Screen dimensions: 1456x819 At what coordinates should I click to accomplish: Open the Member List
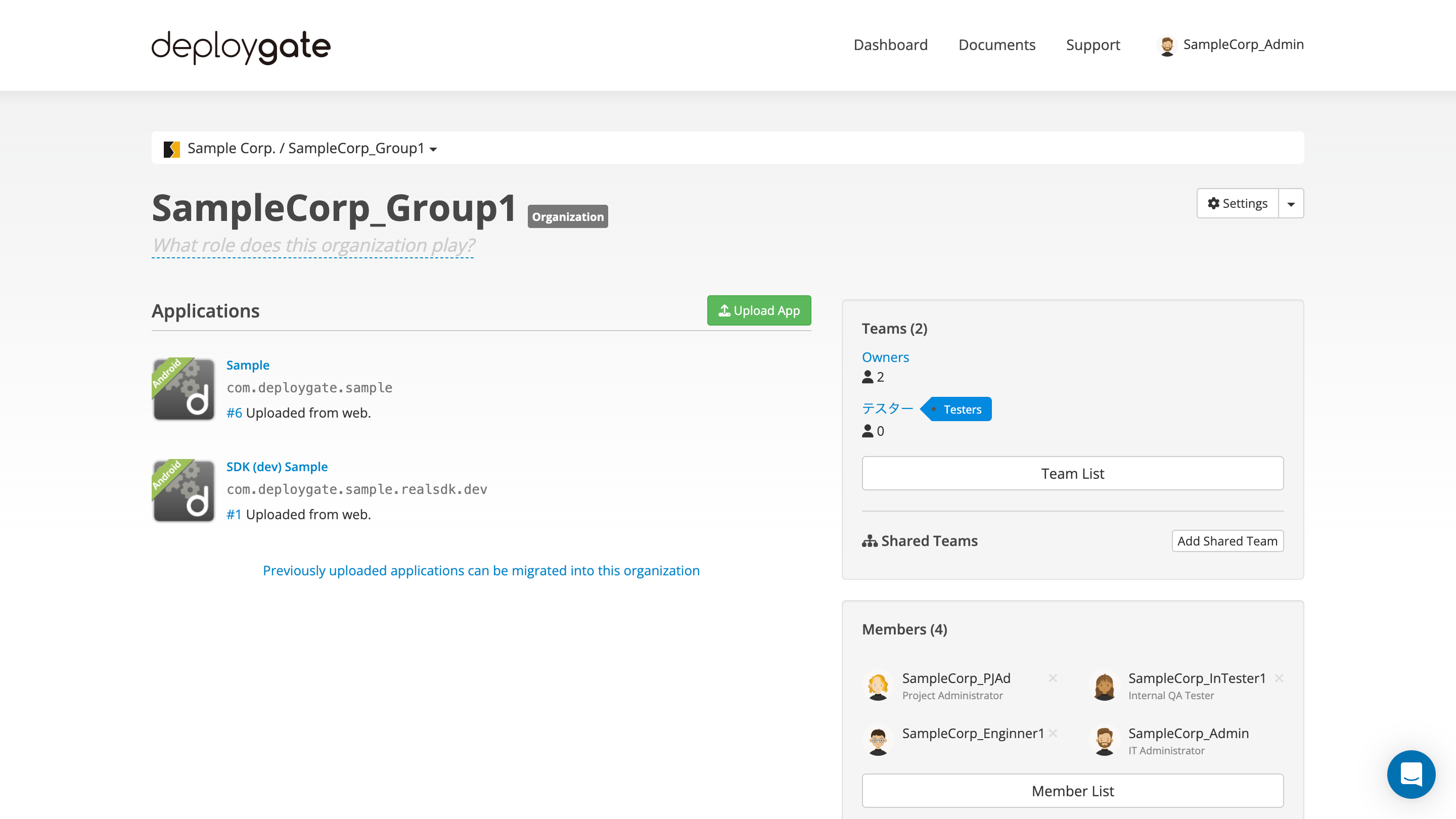(x=1072, y=791)
